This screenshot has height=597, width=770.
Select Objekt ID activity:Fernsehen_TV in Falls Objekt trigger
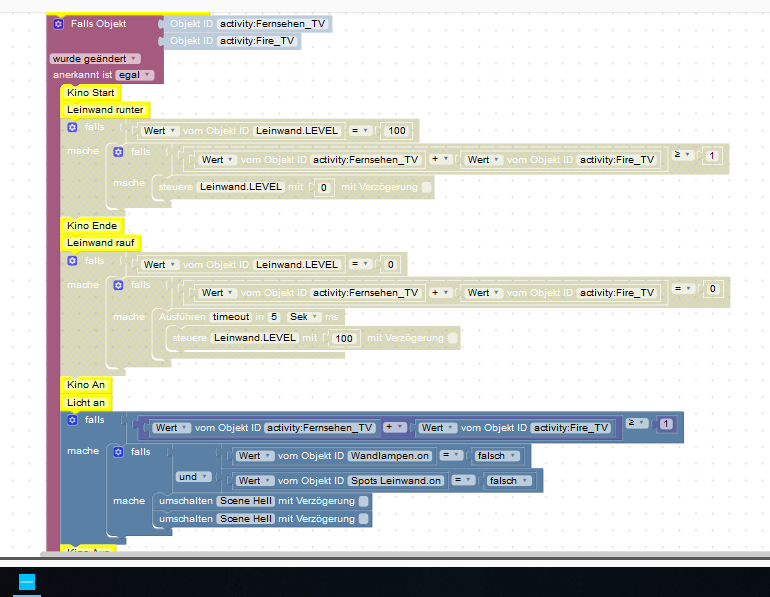pyautogui.click(x=248, y=24)
